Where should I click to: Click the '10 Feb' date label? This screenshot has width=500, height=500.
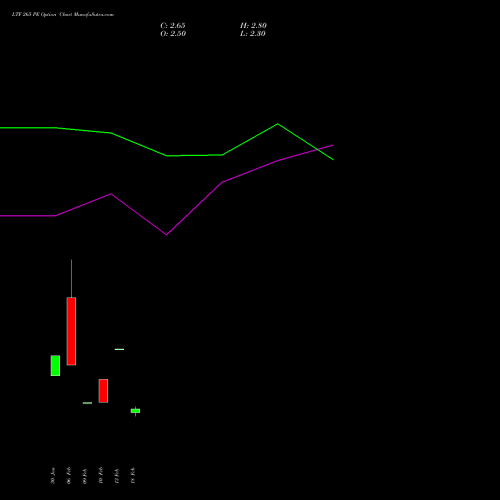[x=101, y=476]
